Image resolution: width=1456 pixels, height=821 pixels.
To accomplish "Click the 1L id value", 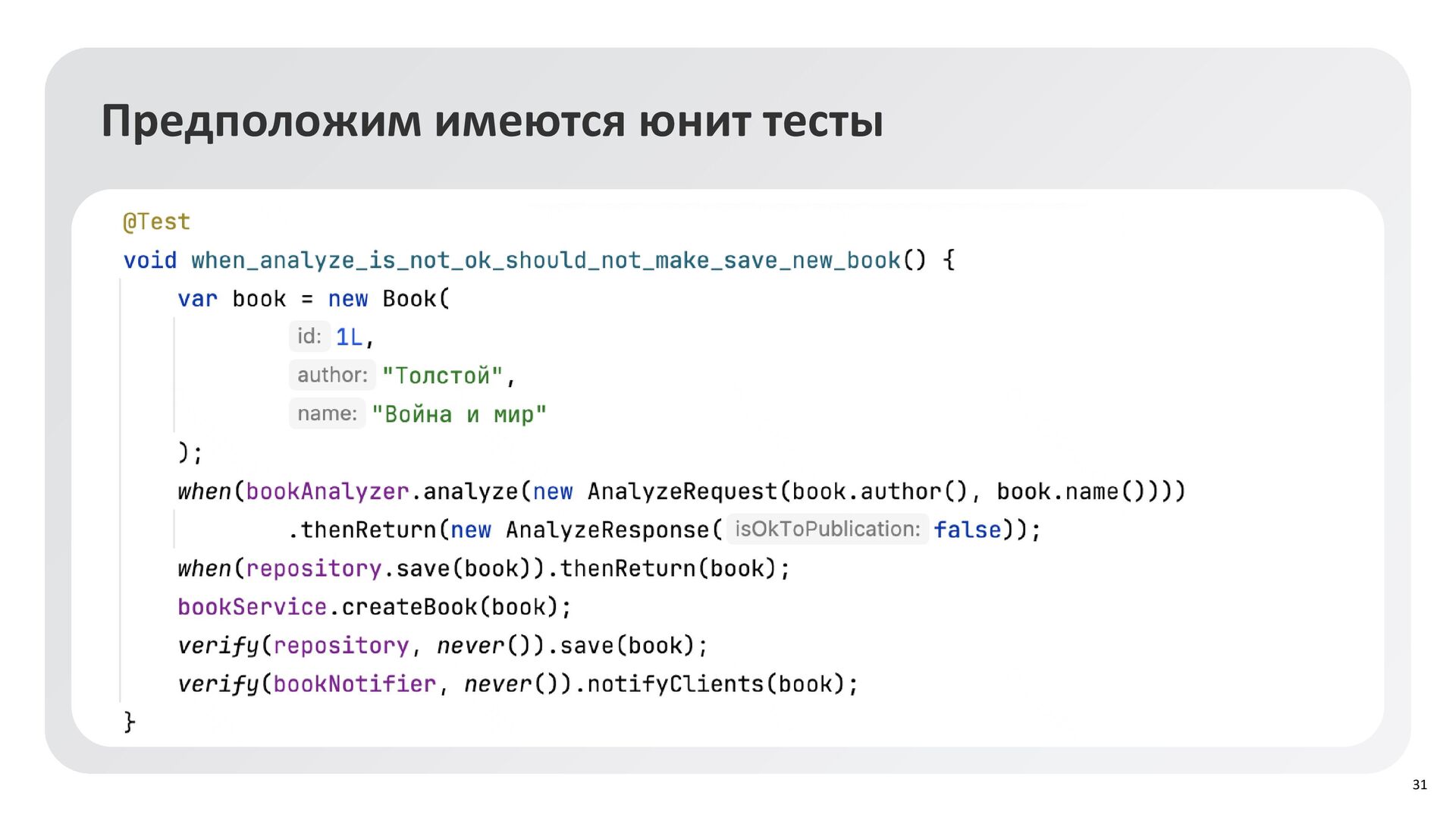I will 349,337.
